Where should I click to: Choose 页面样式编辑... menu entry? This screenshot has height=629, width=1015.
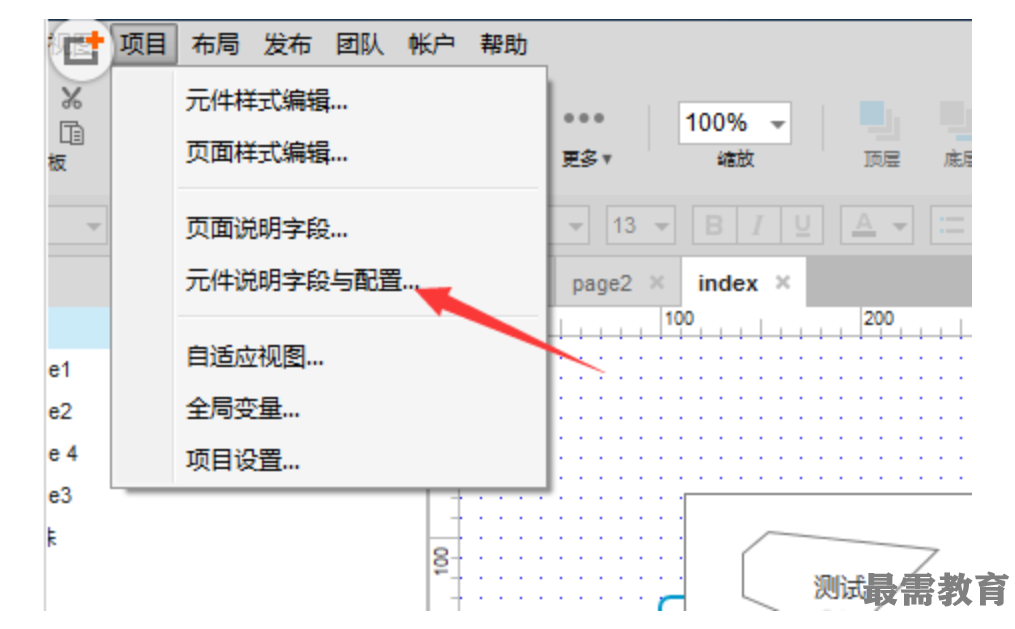coord(330,153)
